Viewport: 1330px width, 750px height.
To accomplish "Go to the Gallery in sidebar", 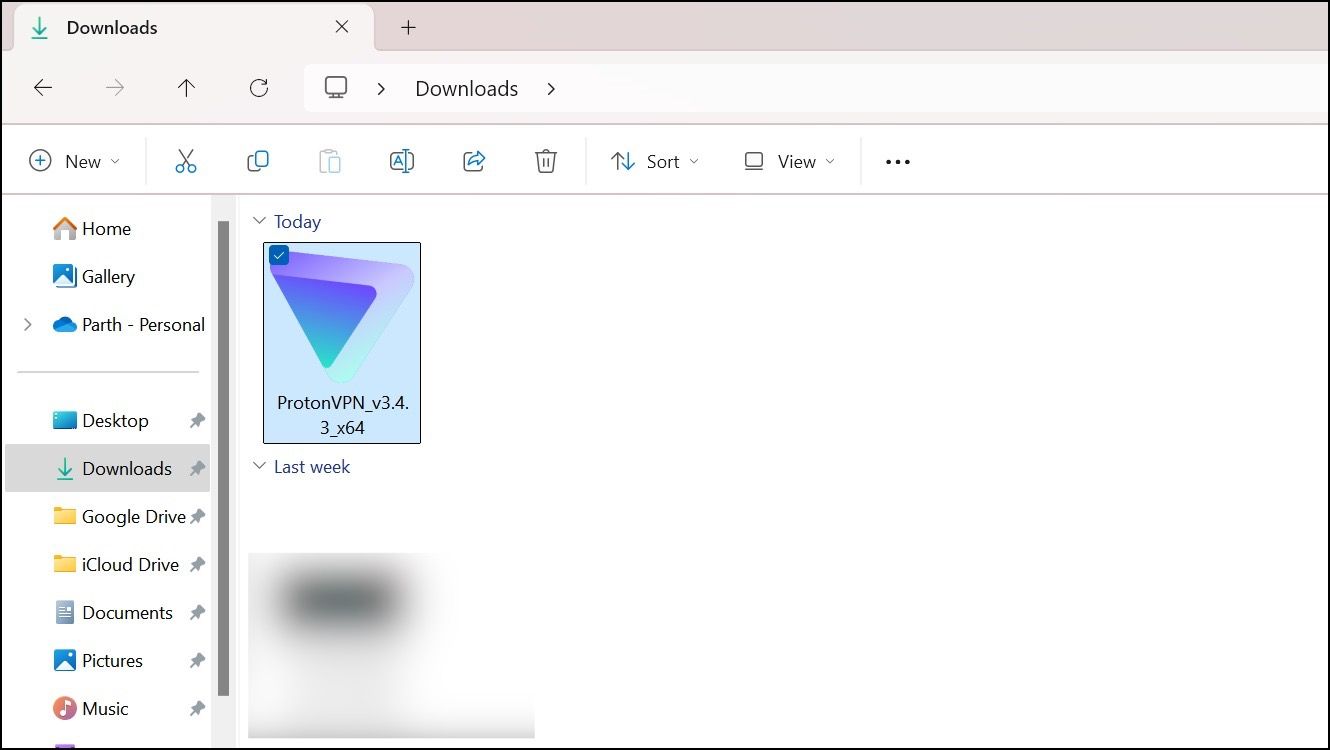I will [108, 276].
